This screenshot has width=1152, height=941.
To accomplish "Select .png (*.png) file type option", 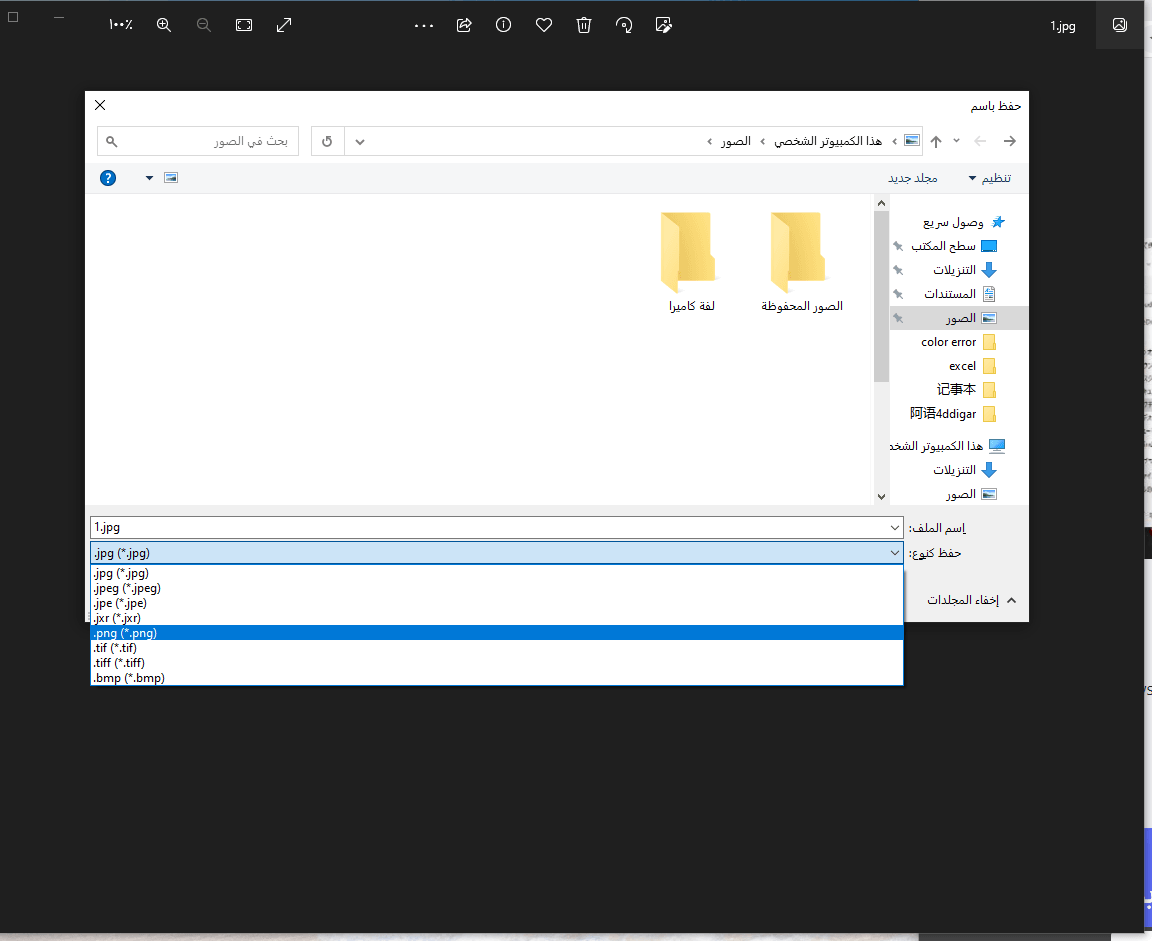I will (496, 632).
